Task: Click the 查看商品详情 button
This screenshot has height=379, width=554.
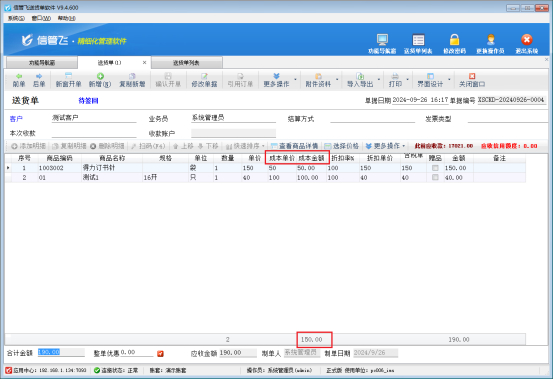Action: (x=294, y=146)
